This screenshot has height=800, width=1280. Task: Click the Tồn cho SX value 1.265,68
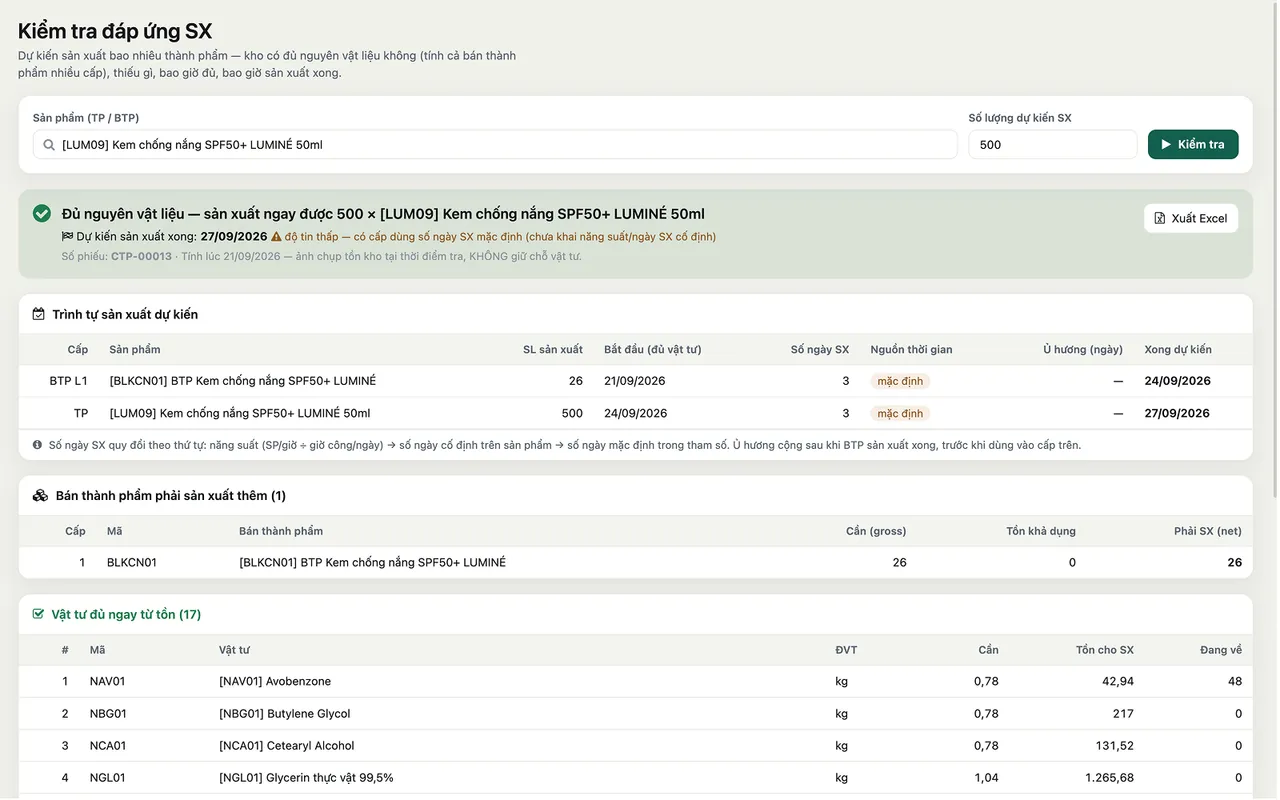(x=1108, y=778)
